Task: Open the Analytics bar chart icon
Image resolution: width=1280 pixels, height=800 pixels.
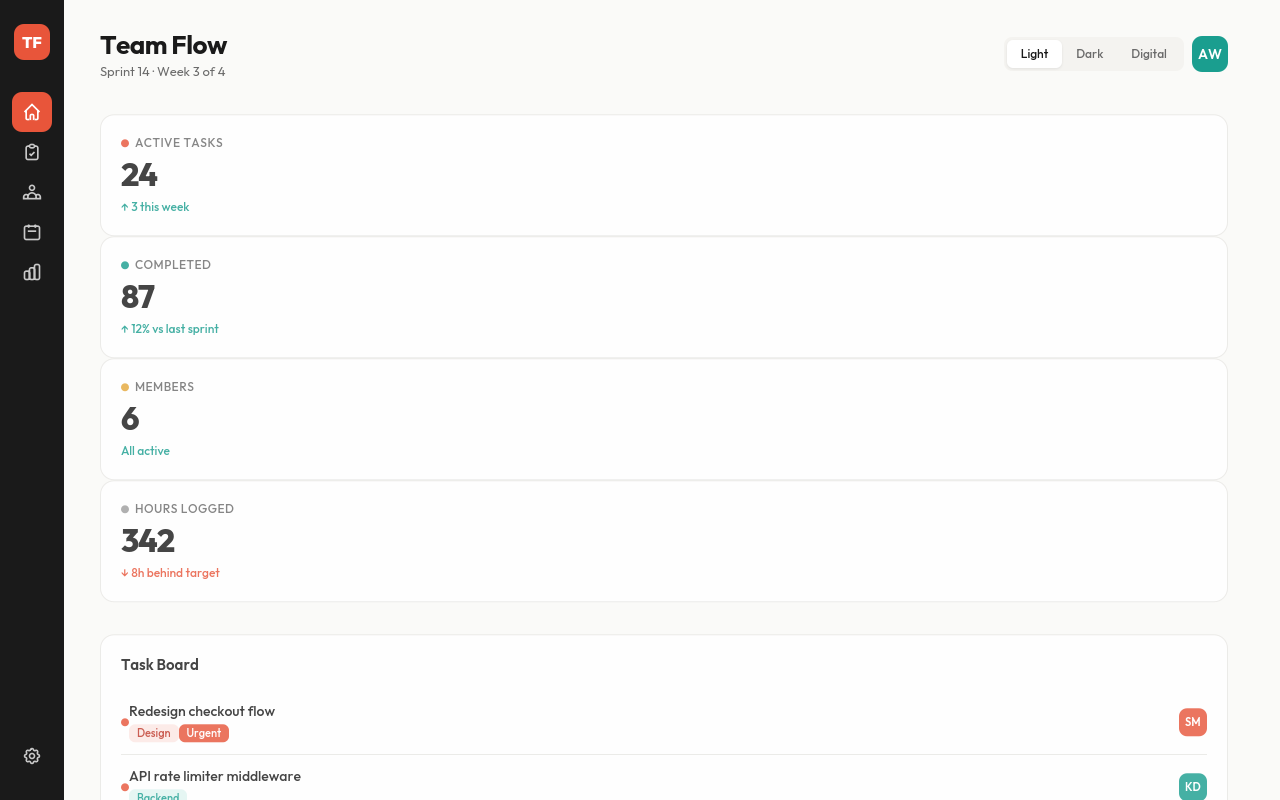Action: click(32, 272)
